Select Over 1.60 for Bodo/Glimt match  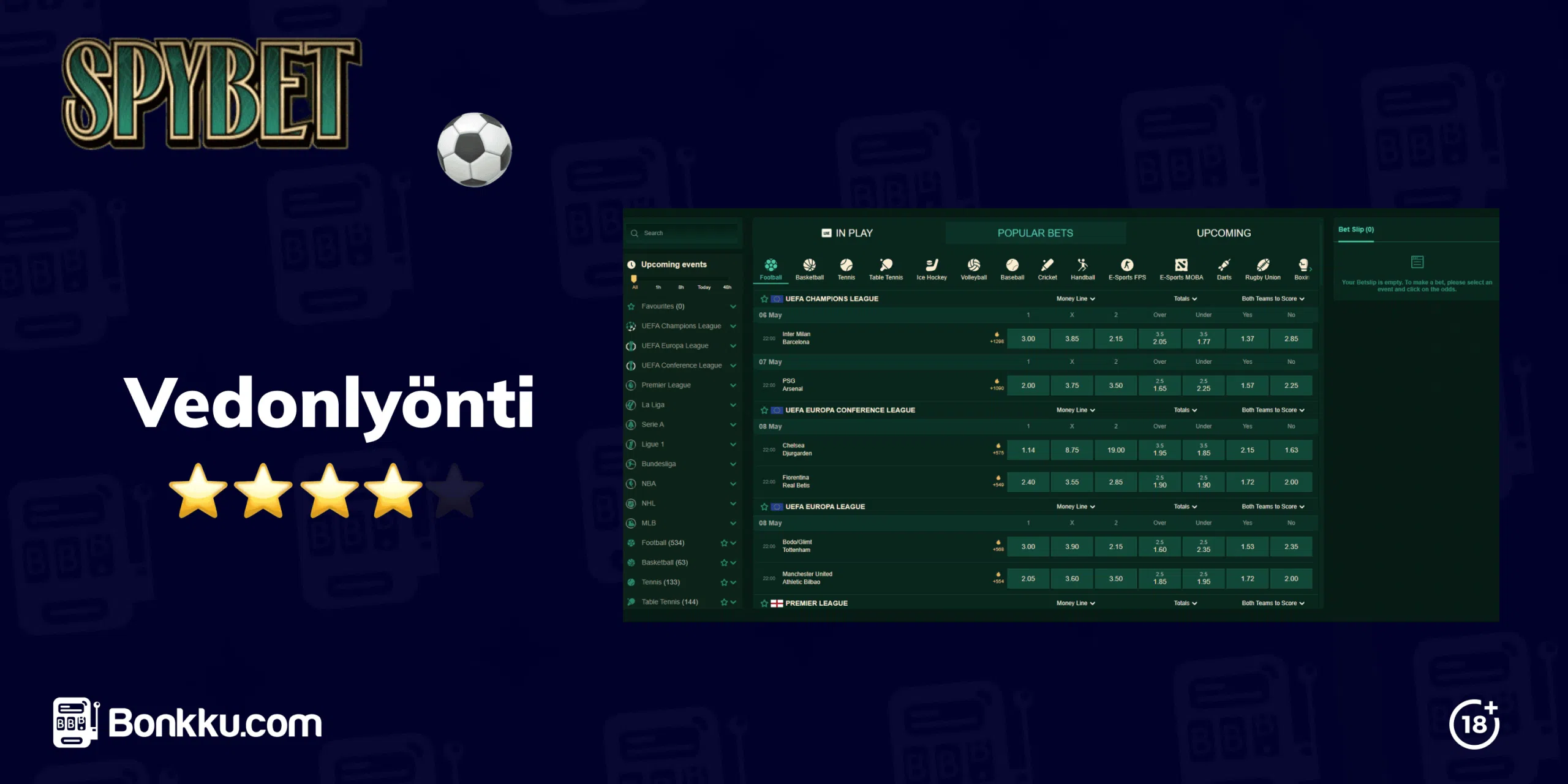click(1159, 547)
